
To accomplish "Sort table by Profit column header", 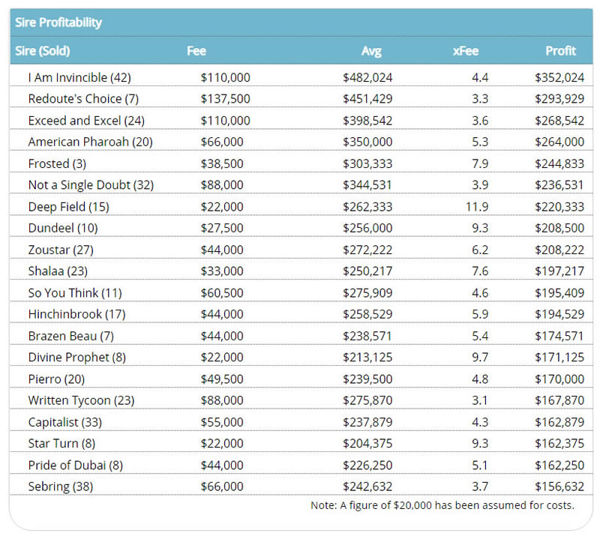I will tap(560, 50).
